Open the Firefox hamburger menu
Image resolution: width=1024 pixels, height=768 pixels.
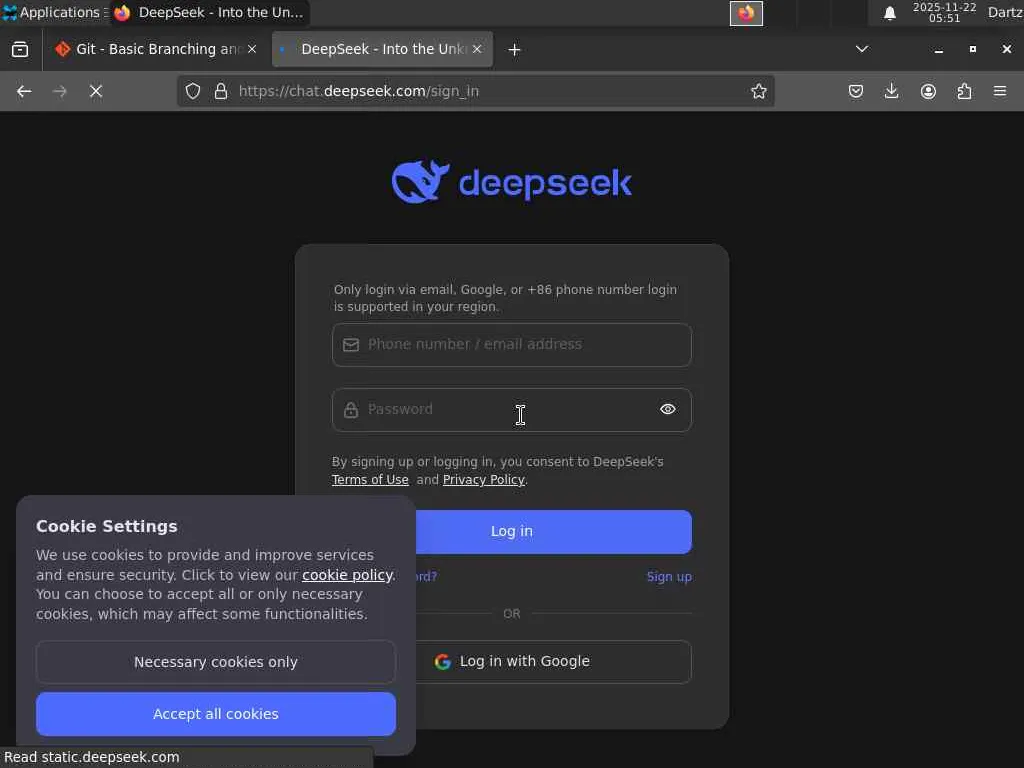tap(1000, 91)
